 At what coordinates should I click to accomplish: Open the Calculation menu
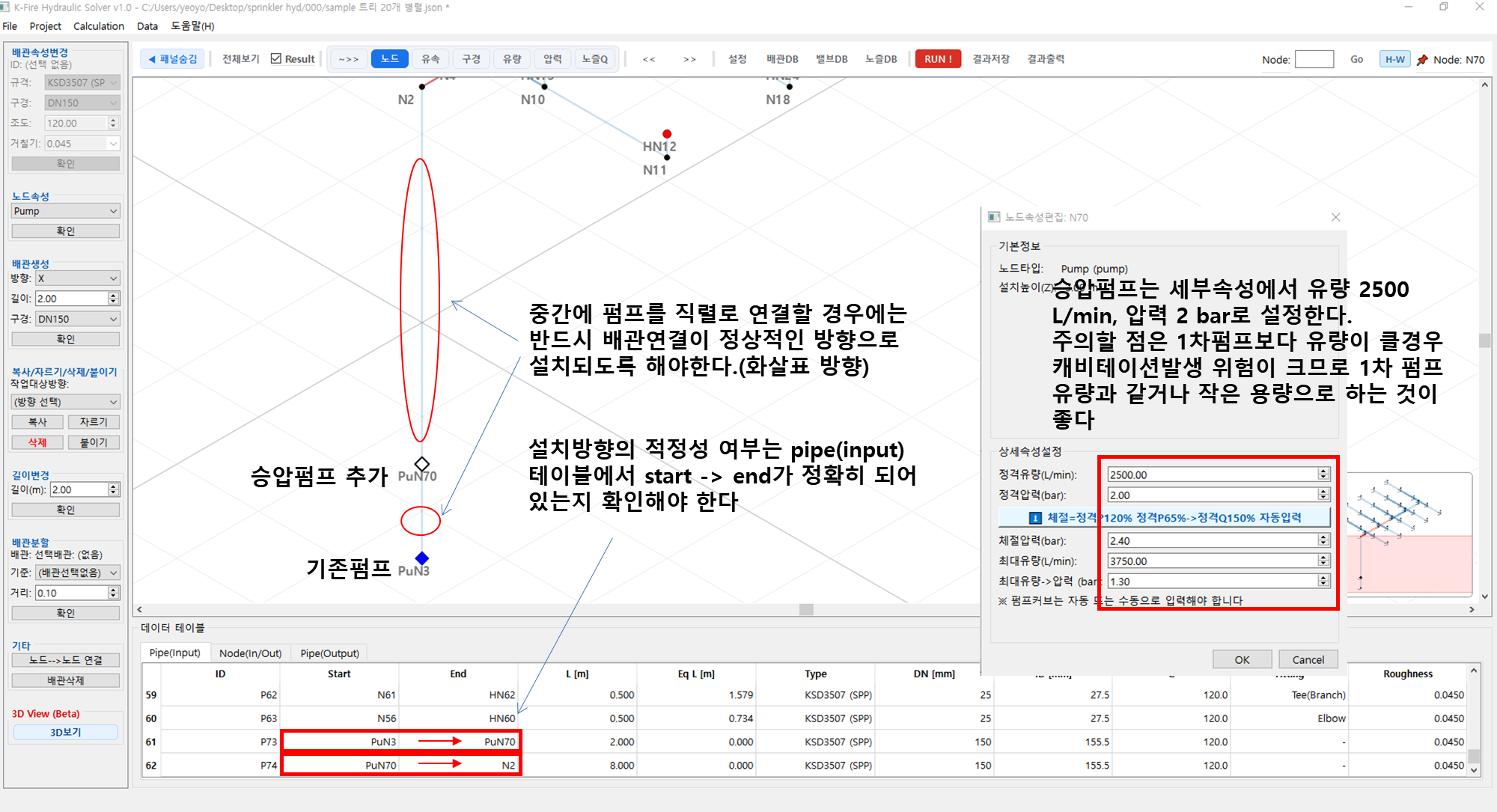pos(98,26)
